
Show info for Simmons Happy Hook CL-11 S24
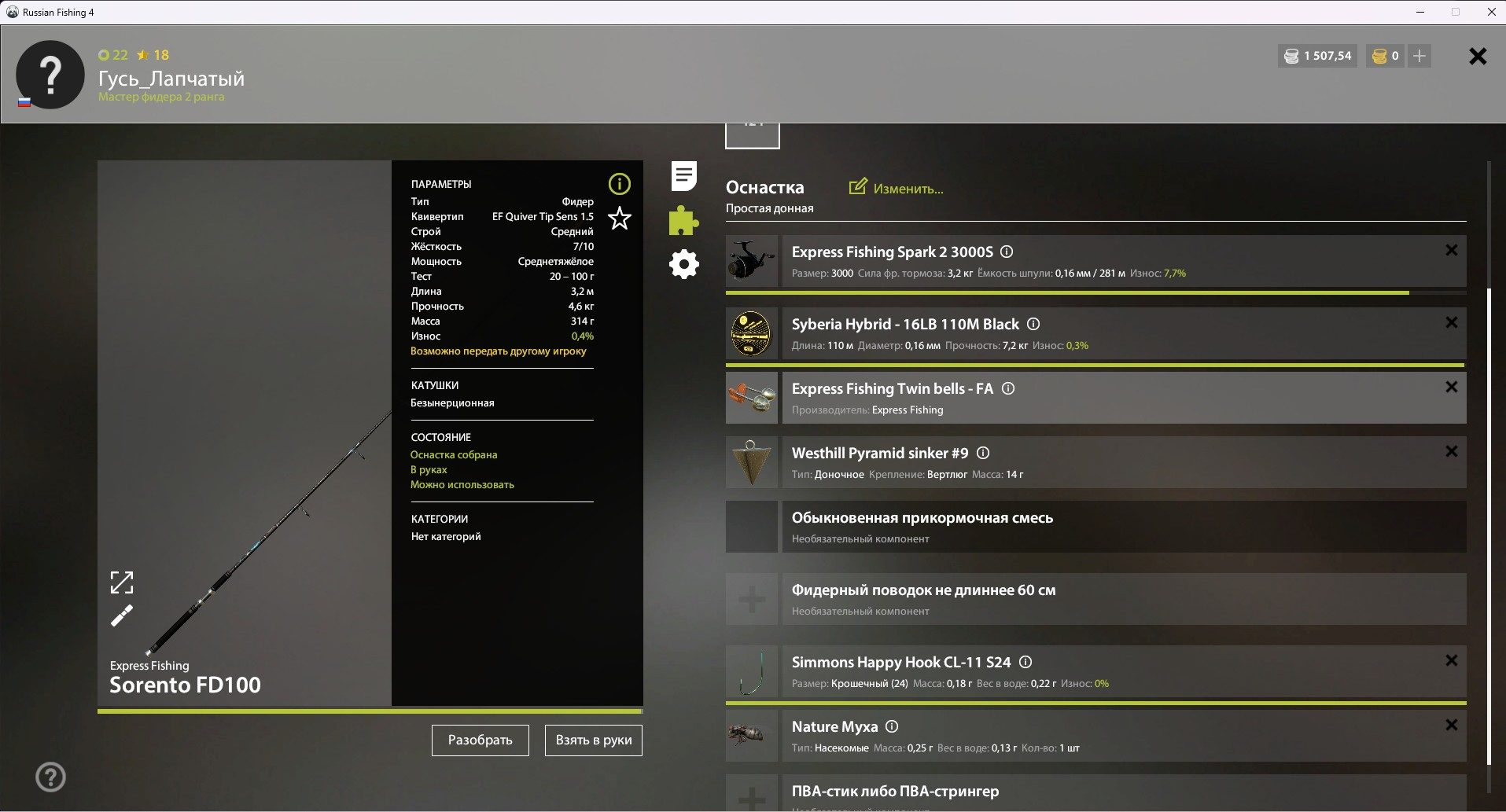click(1025, 662)
